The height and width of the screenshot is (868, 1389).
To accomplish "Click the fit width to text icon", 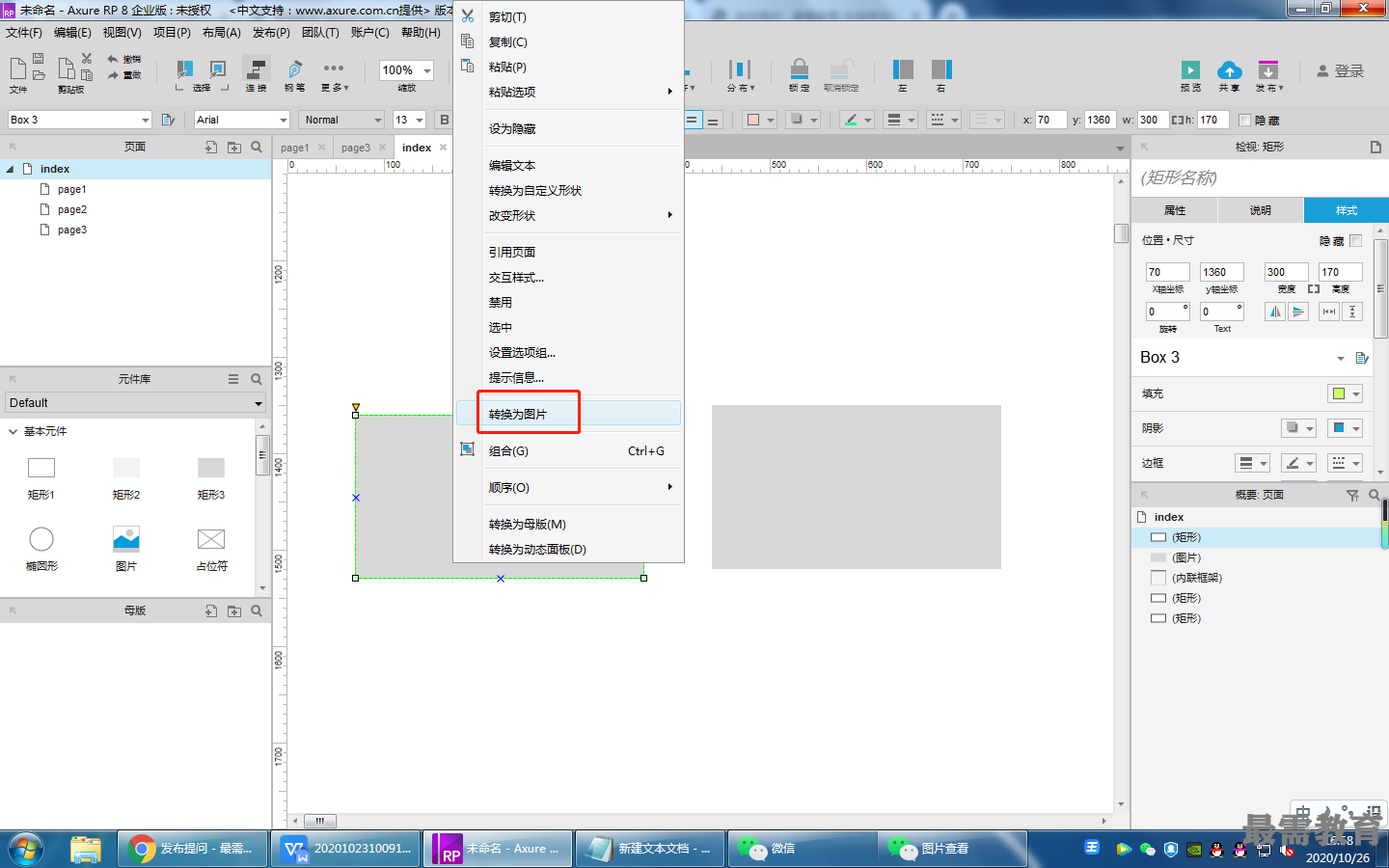I will [x=1329, y=312].
